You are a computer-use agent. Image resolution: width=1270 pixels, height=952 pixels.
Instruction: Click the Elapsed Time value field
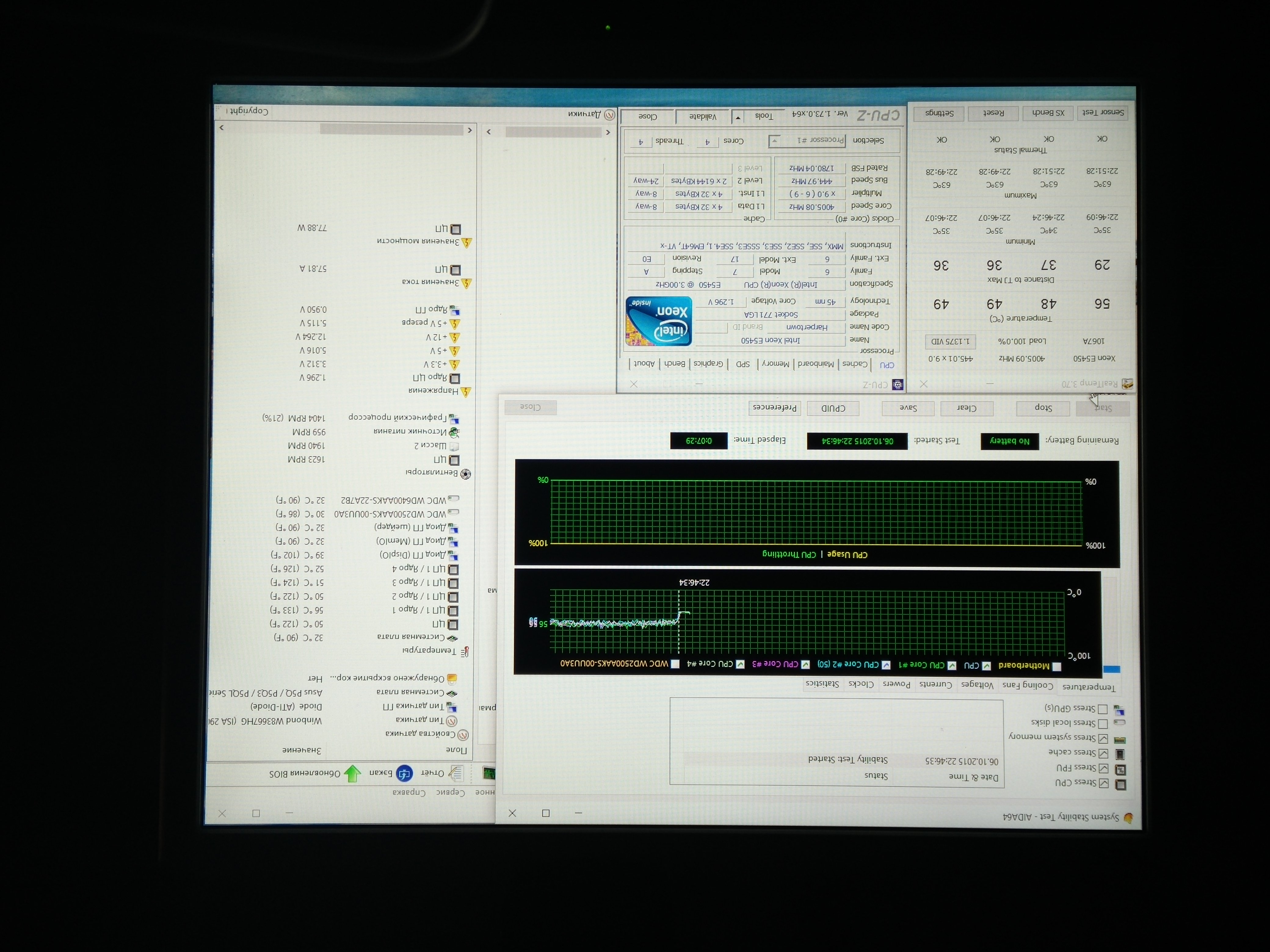coord(699,441)
